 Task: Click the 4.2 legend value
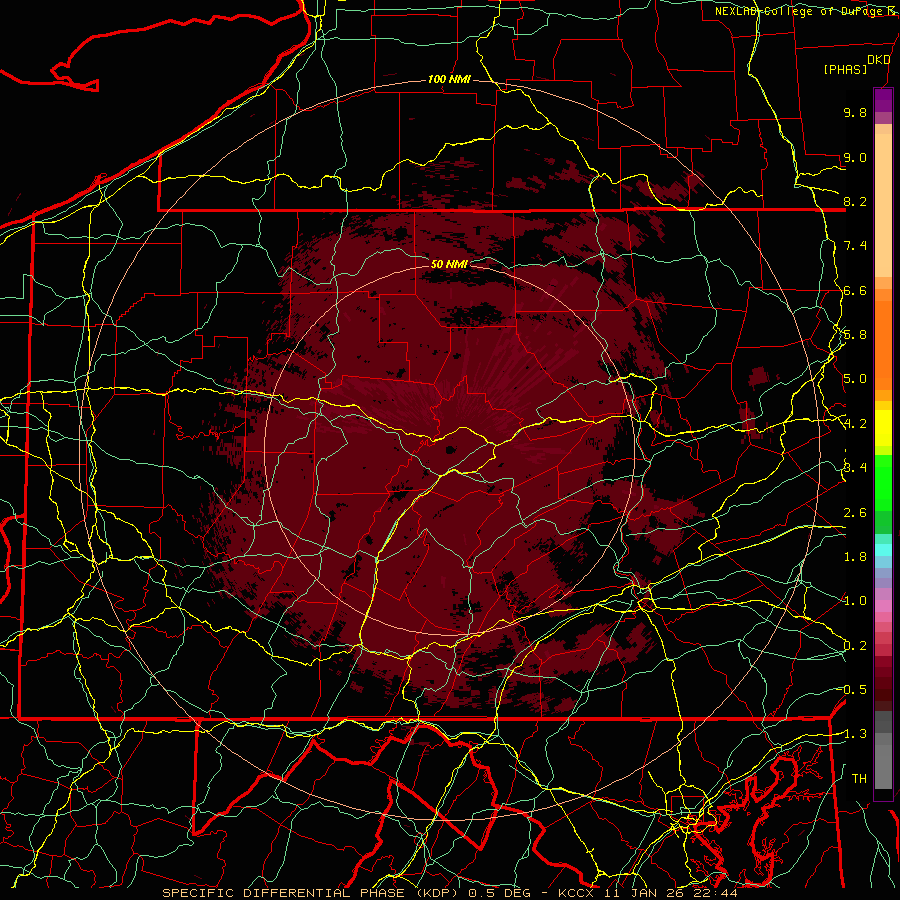855,424
